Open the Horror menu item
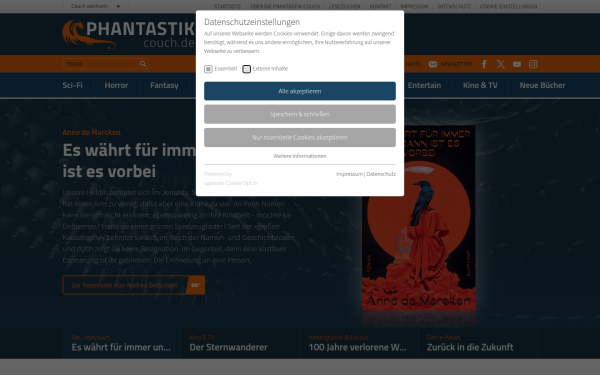This screenshot has height=375, width=600. (x=116, y=85)
